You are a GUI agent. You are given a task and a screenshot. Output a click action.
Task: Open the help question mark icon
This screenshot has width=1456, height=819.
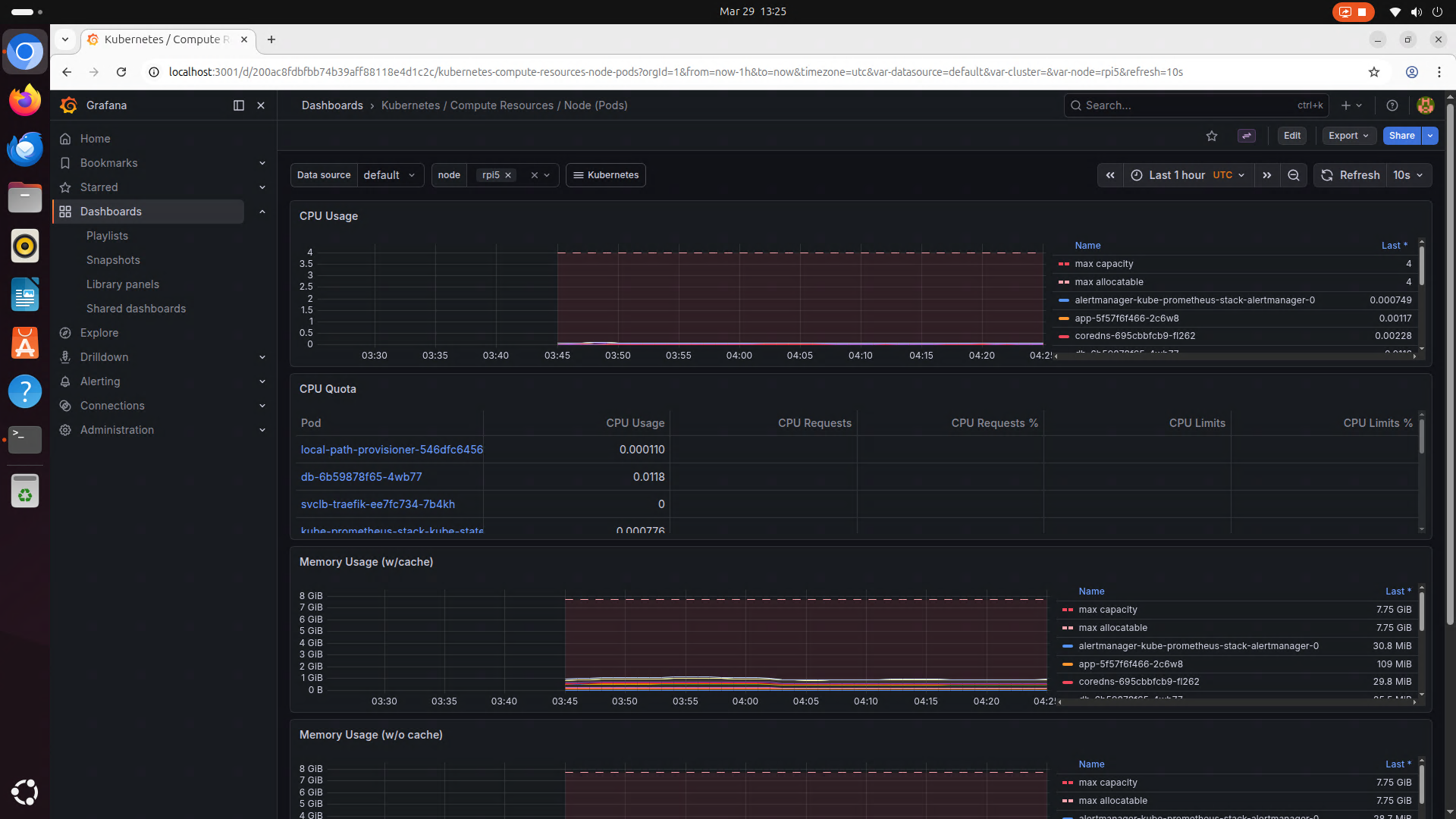[1392, 105]
